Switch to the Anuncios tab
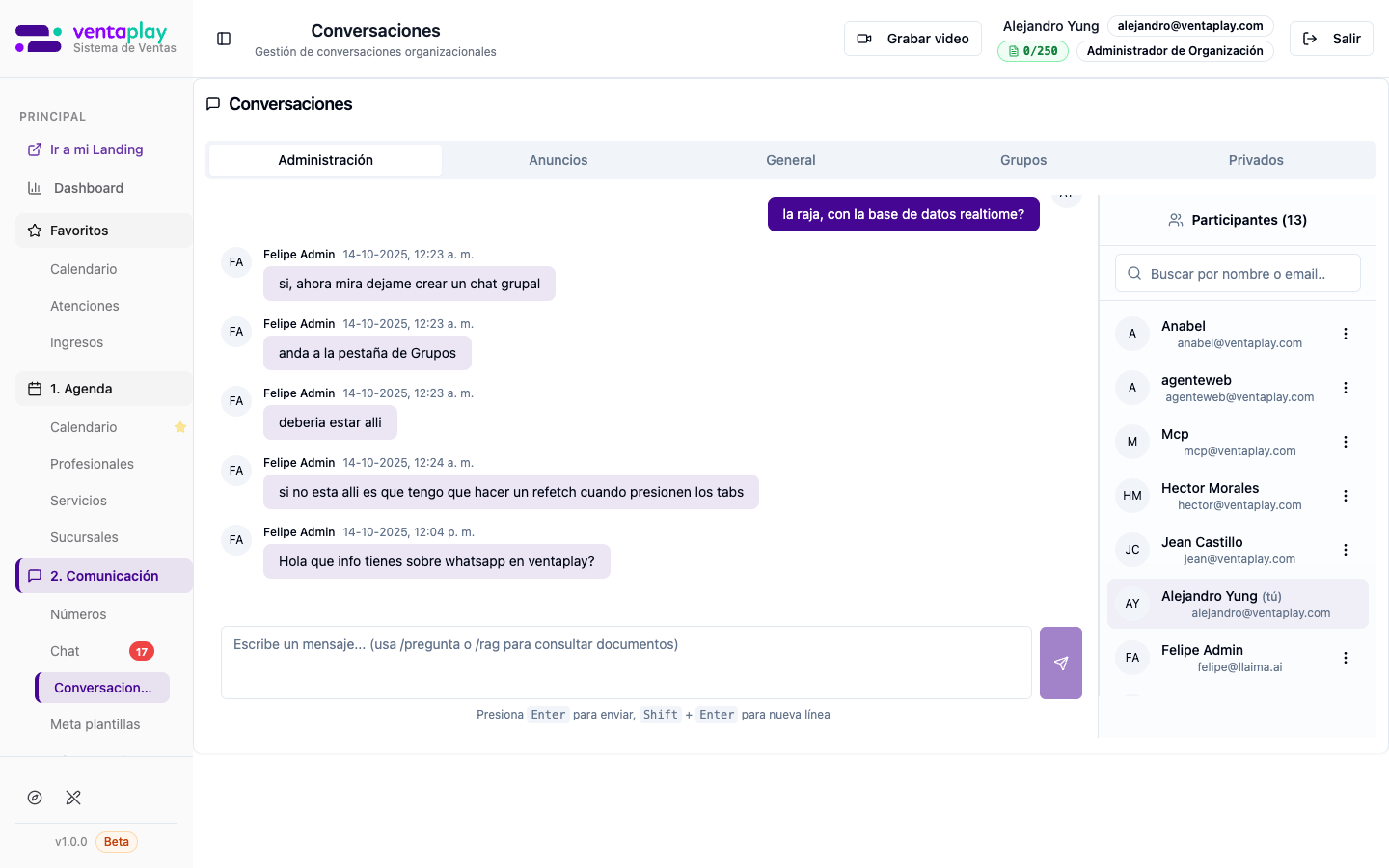The height and width of the screenshot is (868, 1389). [x=558, y=160]
